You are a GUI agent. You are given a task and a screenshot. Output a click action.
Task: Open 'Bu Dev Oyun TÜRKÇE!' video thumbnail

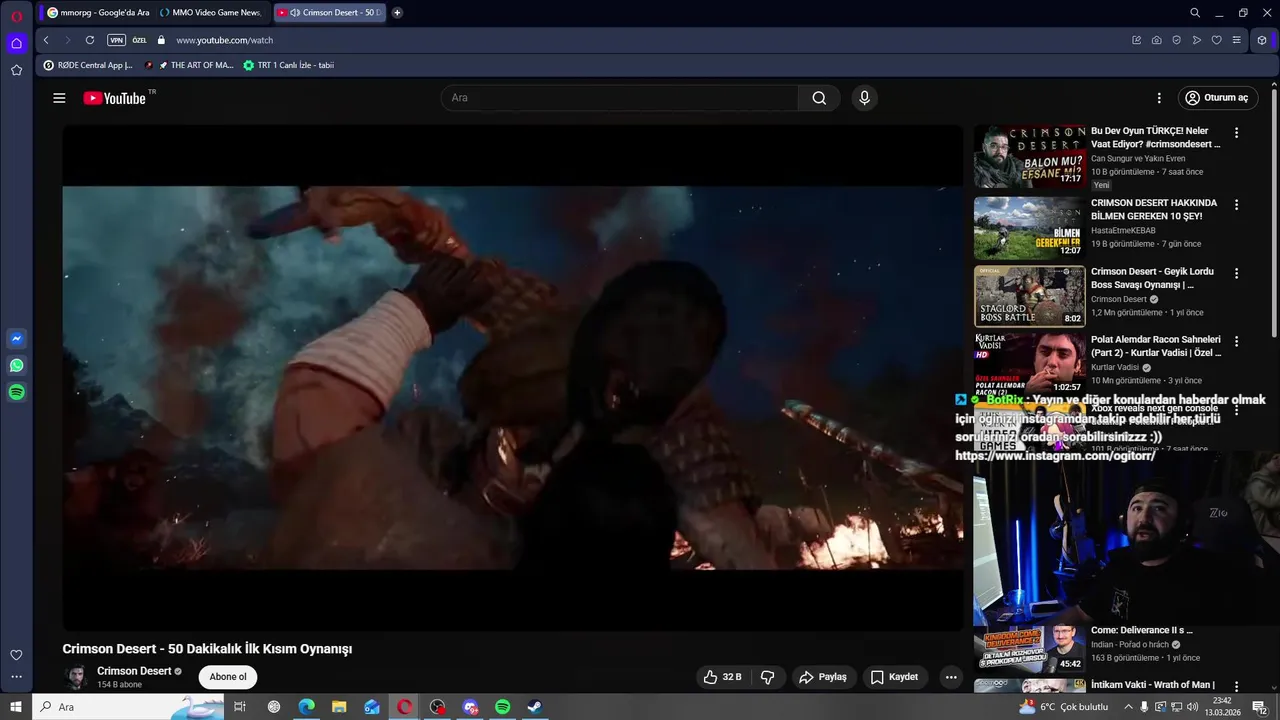point(1030,156)
